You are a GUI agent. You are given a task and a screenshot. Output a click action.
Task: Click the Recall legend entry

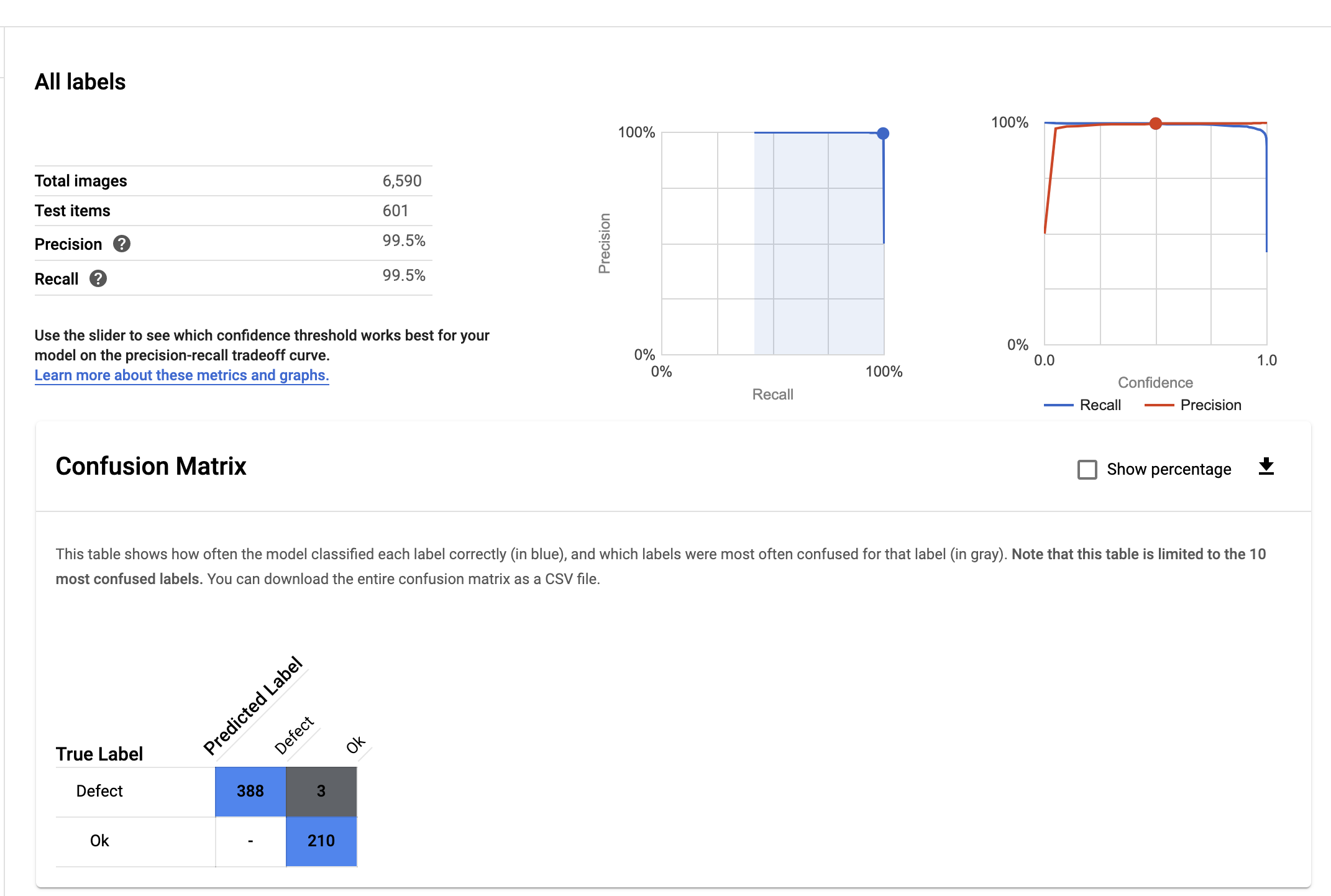click(1099, 405)
